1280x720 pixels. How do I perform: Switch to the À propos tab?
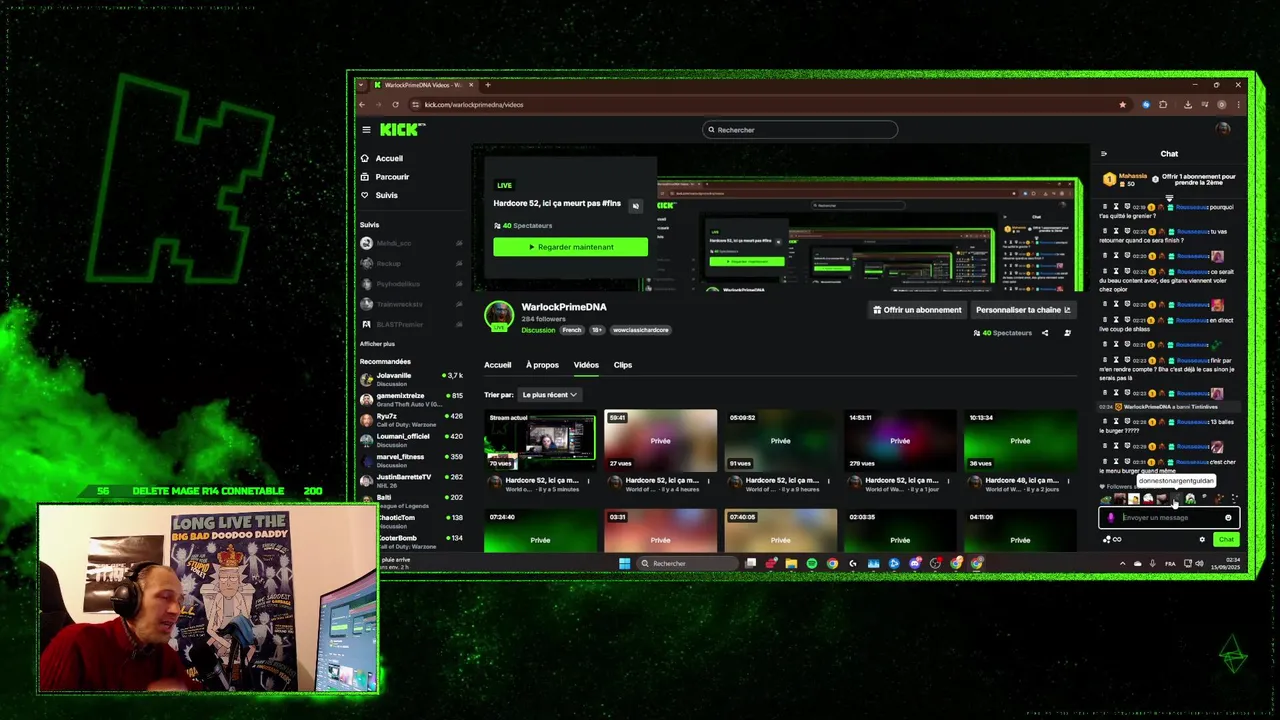[x=542, y=365]
